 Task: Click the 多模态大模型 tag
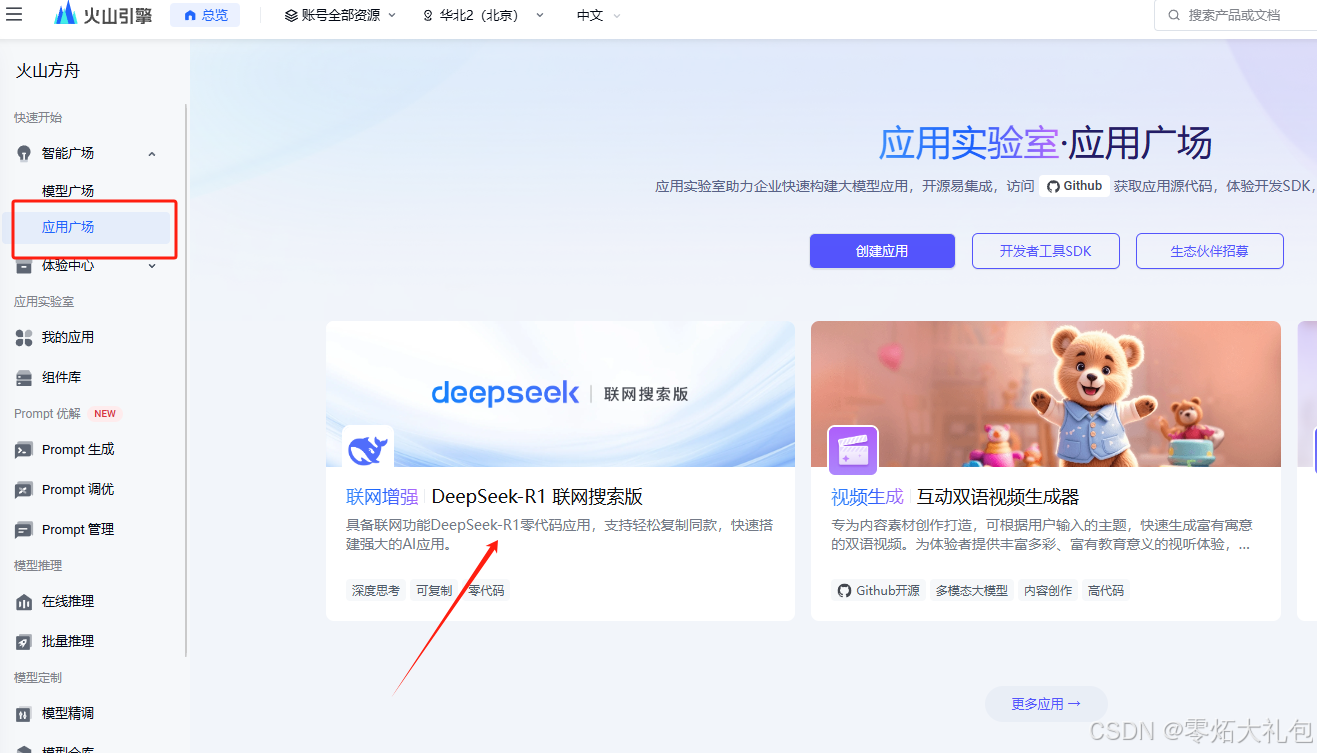(x=972, y=591)
